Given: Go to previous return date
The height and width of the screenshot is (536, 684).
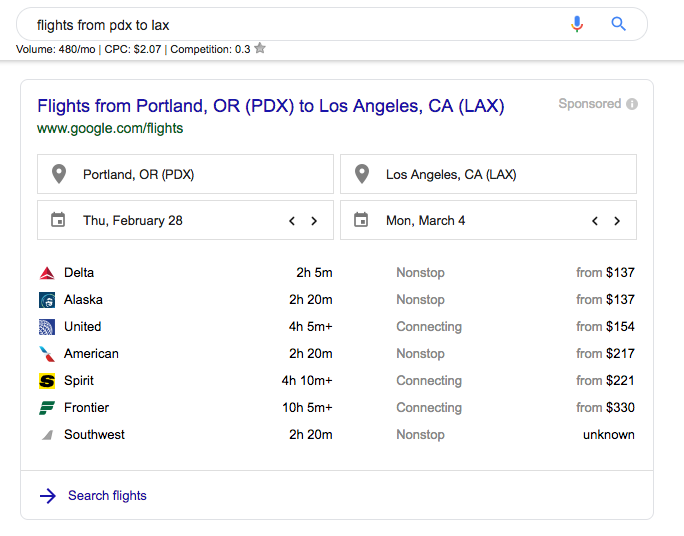Looking at the screenshot, I should click(x=595, y=221).
